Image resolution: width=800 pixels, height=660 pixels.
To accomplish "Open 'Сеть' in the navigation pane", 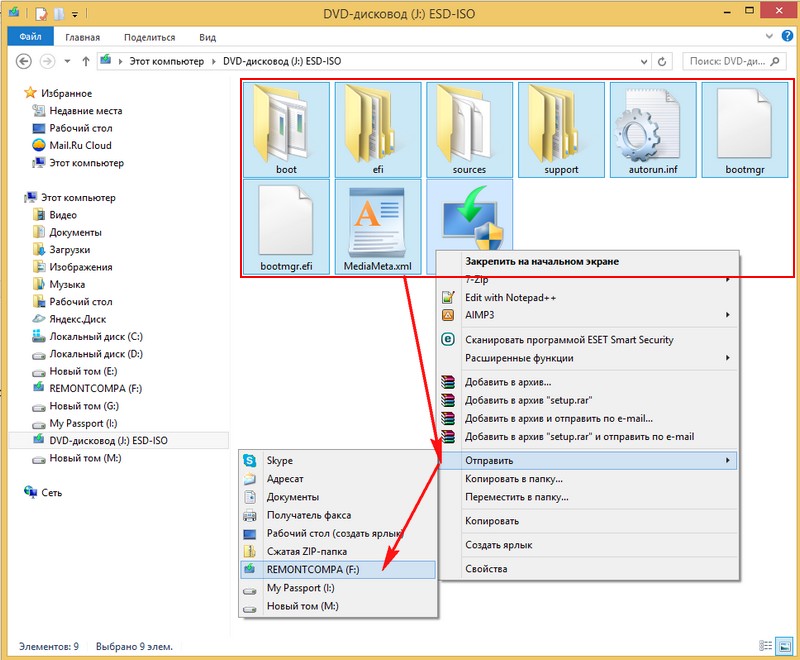I will pos(52,493).
